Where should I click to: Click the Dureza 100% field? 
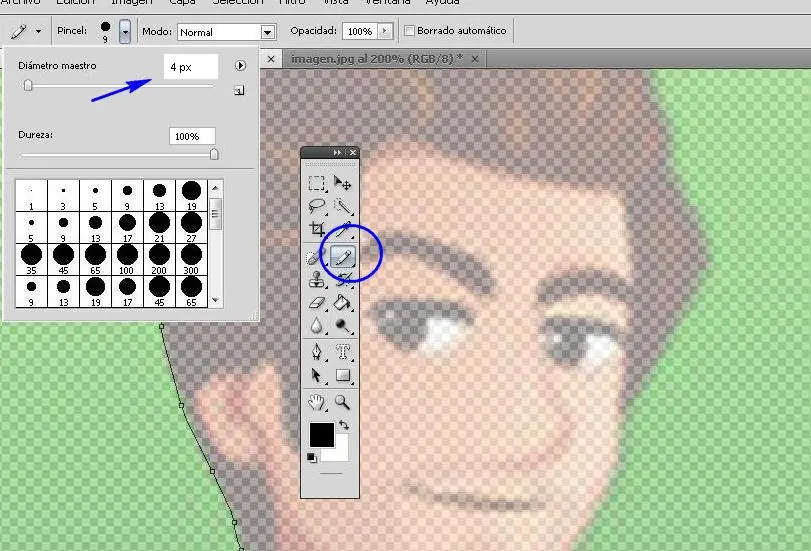click(192, 136)
